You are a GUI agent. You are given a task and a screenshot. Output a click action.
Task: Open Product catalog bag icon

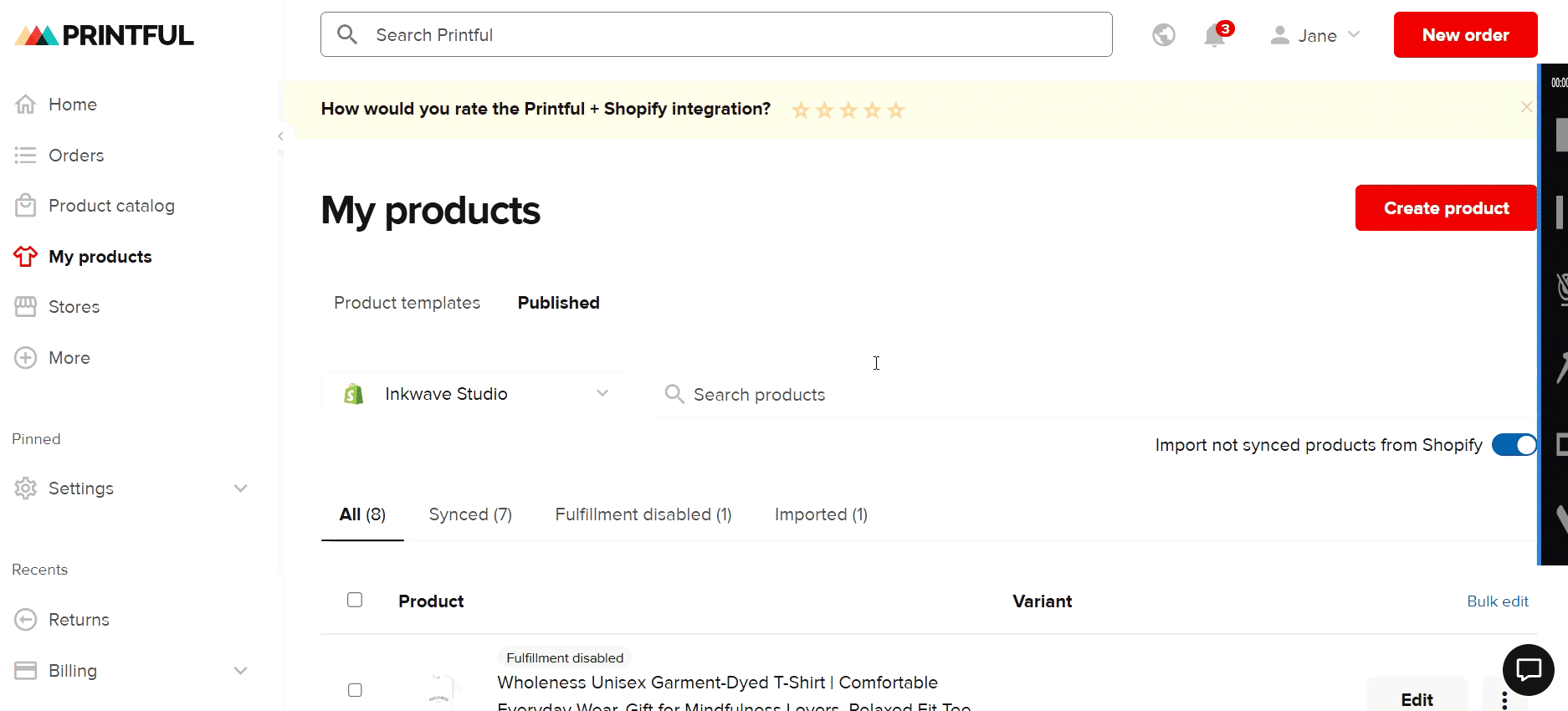point(26,206)
